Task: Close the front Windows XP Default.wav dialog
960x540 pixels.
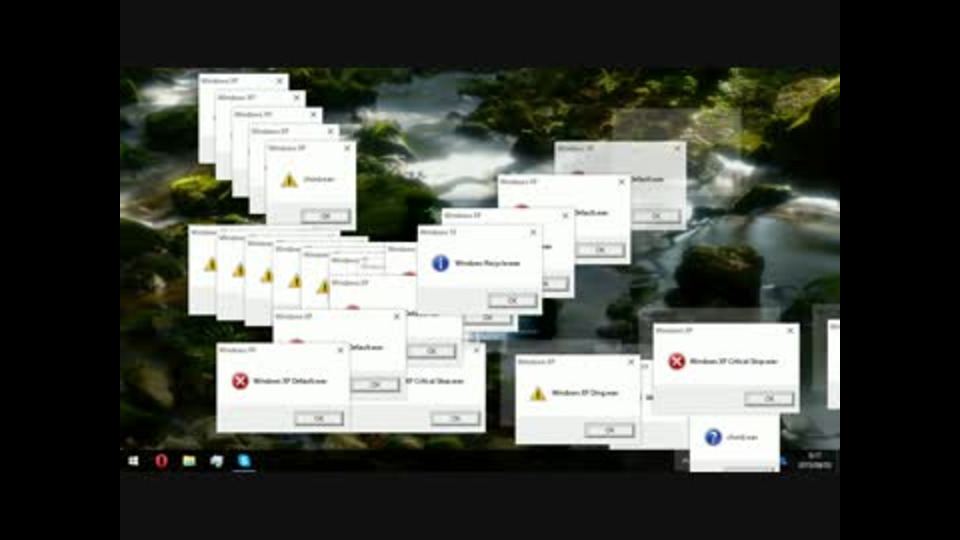Action: pyautogui.click(x=340, y=350)
